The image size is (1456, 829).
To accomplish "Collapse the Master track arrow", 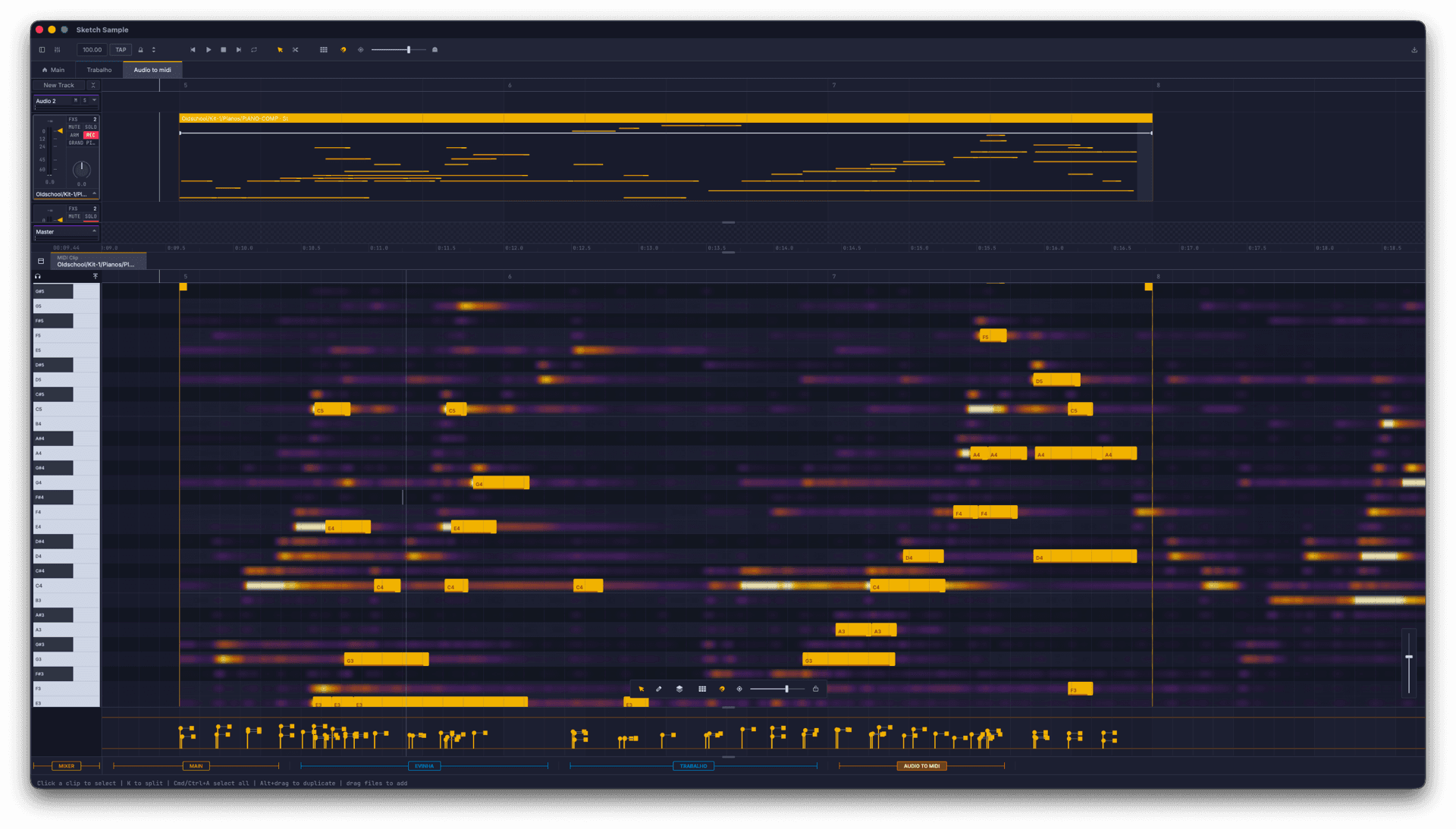I will point(94,231).
